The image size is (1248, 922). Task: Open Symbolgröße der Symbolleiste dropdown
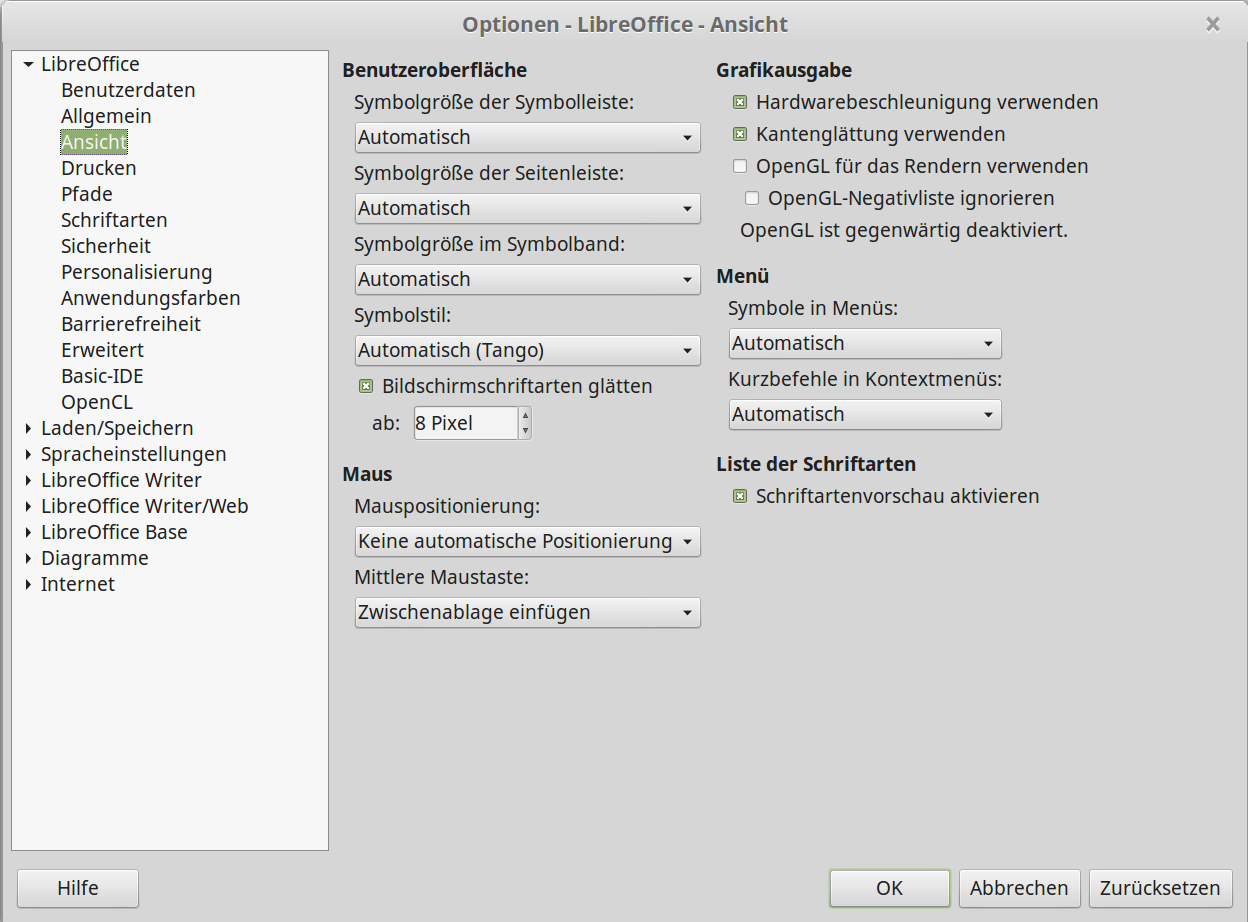(527, 137)
